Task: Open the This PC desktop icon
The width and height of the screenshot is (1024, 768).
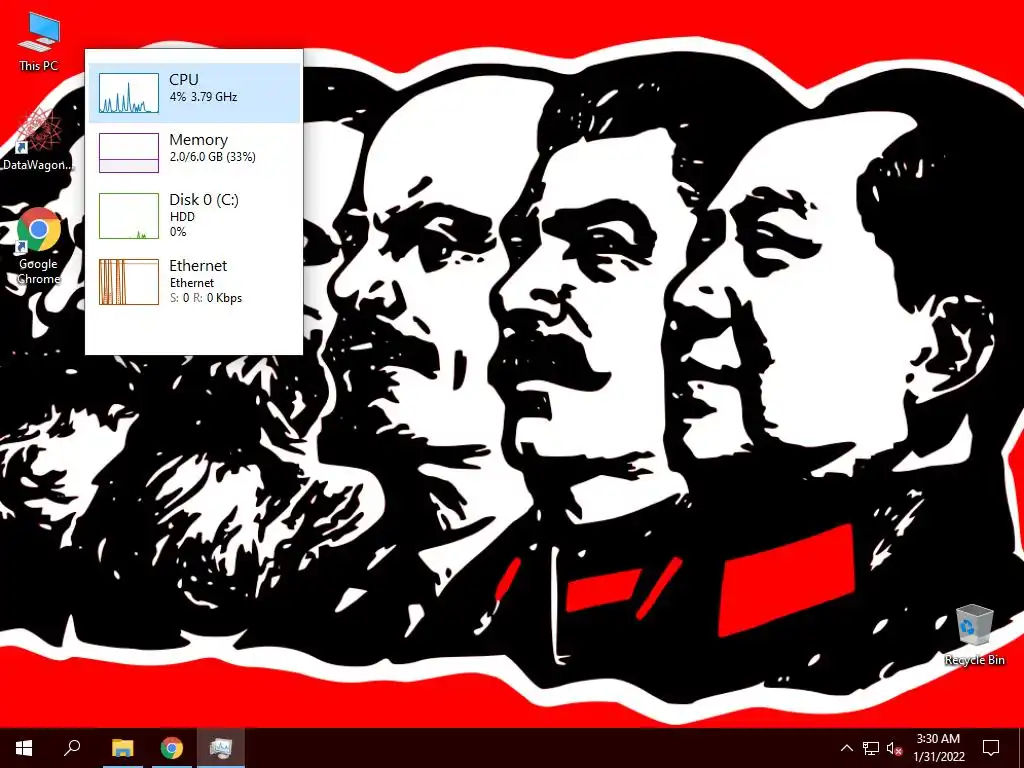Action: click(39, 42)
